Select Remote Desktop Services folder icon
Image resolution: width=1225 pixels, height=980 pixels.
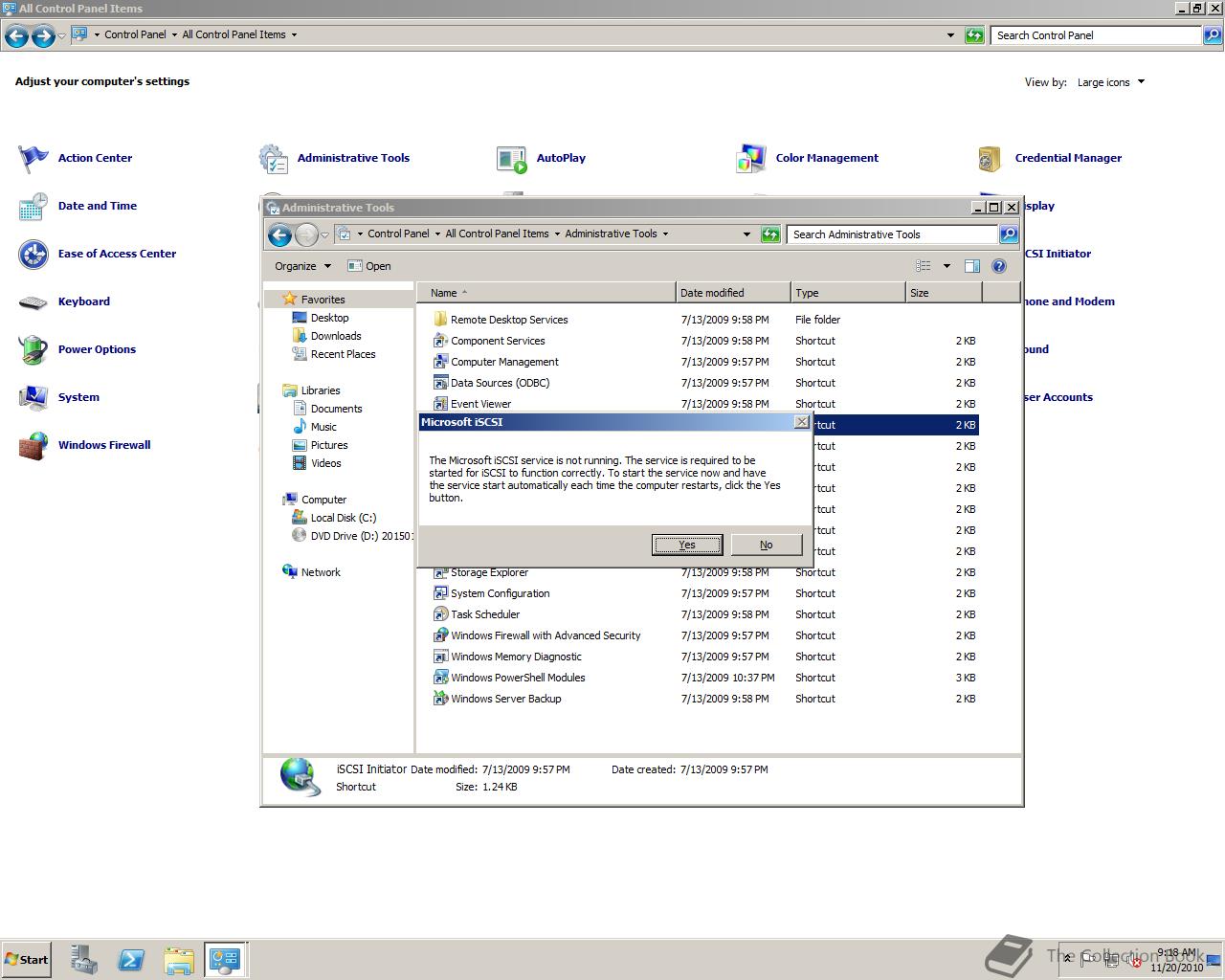(440, 320)
